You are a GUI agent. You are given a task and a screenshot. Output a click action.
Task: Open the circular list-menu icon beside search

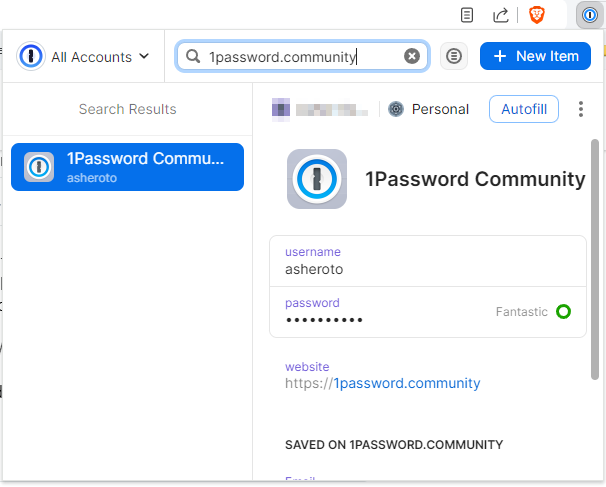[x=454, y=56]
